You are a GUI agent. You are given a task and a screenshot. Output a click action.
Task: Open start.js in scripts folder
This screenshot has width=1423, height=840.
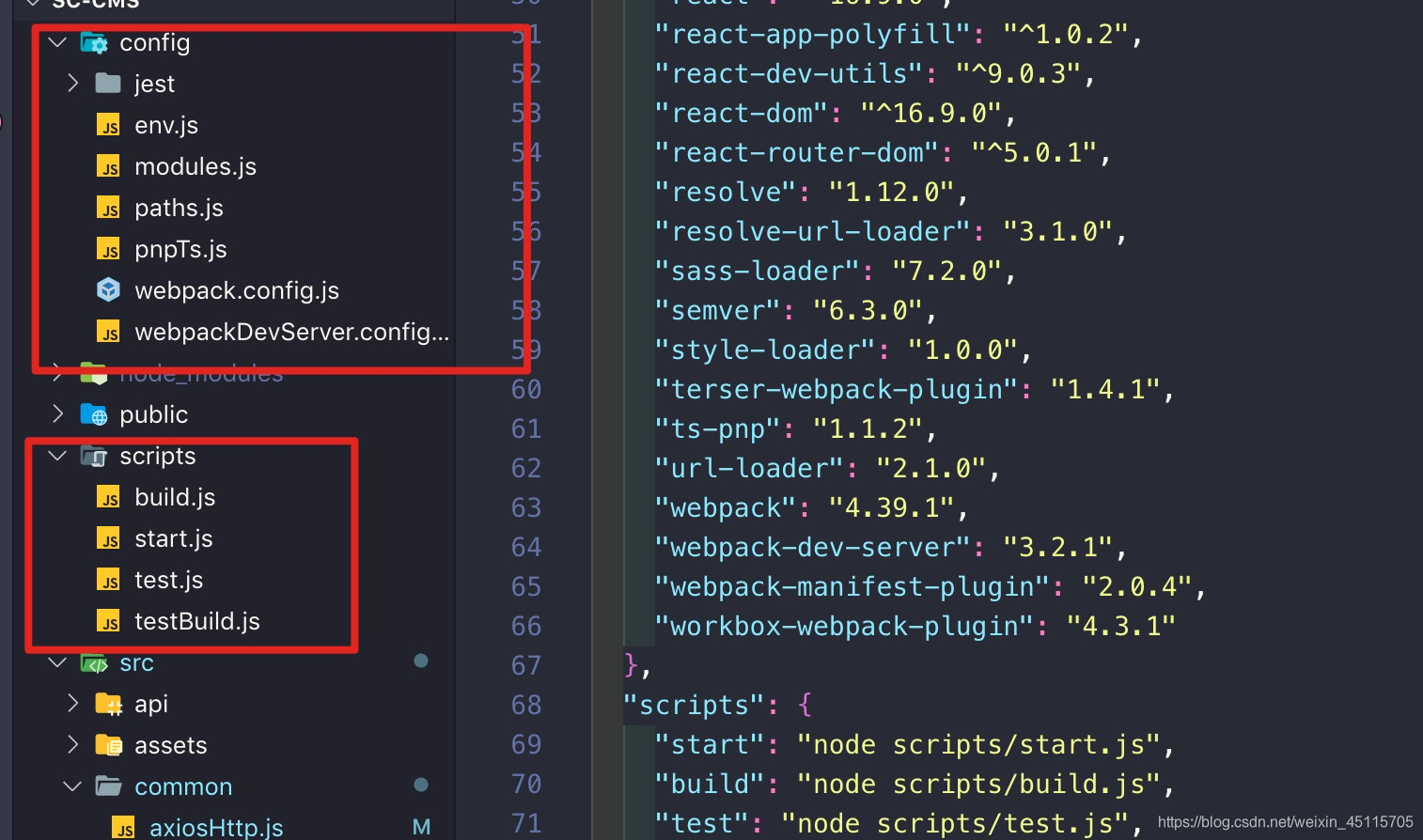point(174,539)
